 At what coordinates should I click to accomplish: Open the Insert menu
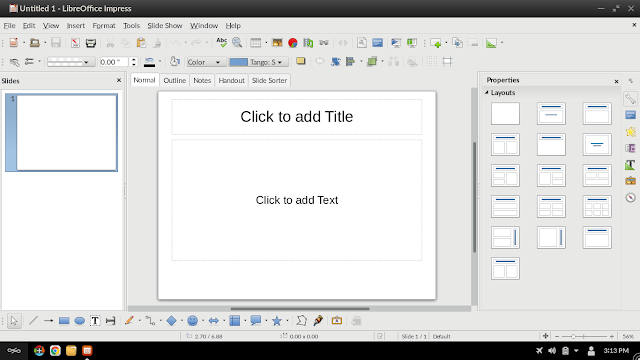[x=76, y=25]
